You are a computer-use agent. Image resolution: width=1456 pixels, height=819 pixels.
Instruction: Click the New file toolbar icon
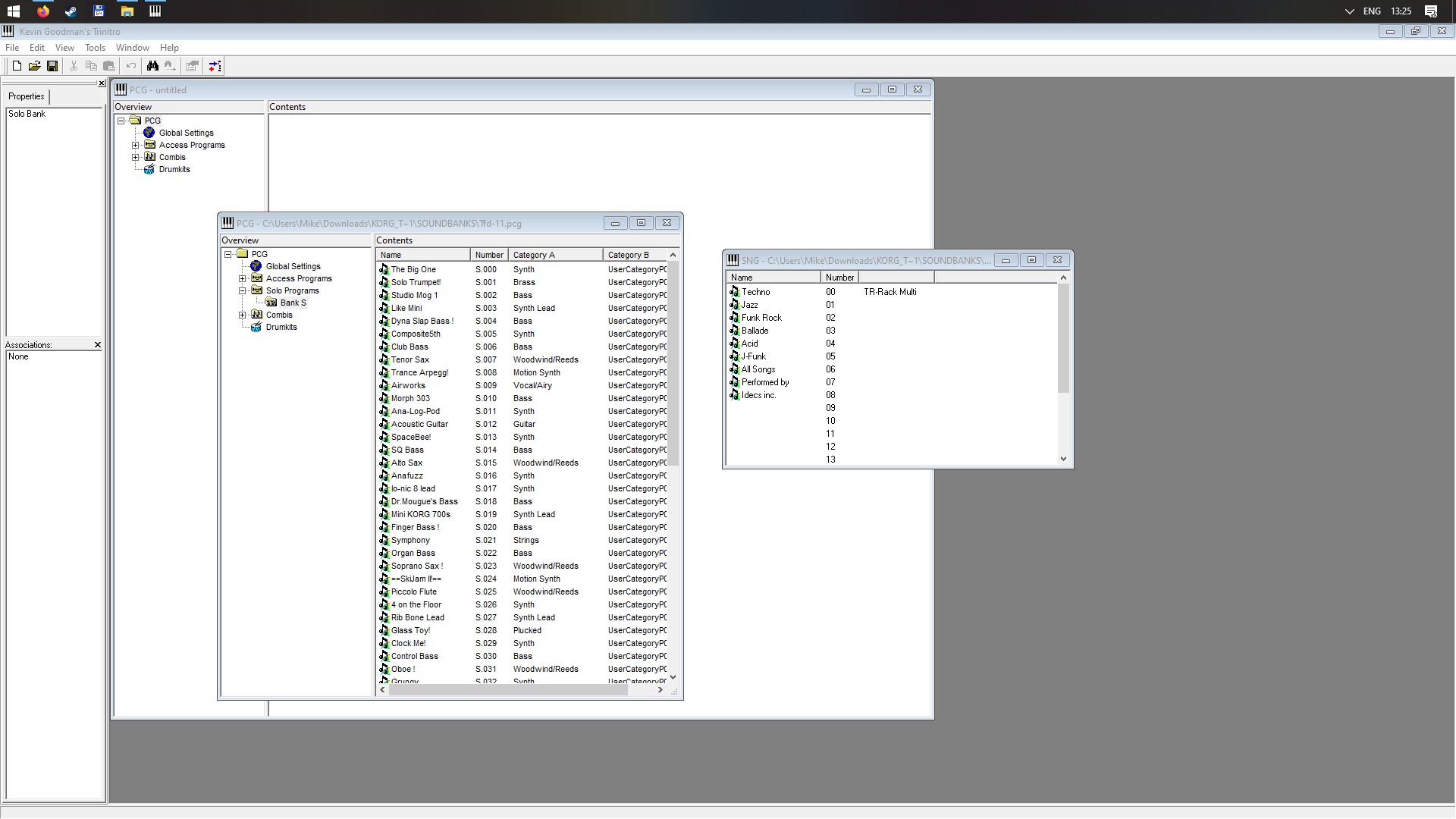[x=17, y=66]
